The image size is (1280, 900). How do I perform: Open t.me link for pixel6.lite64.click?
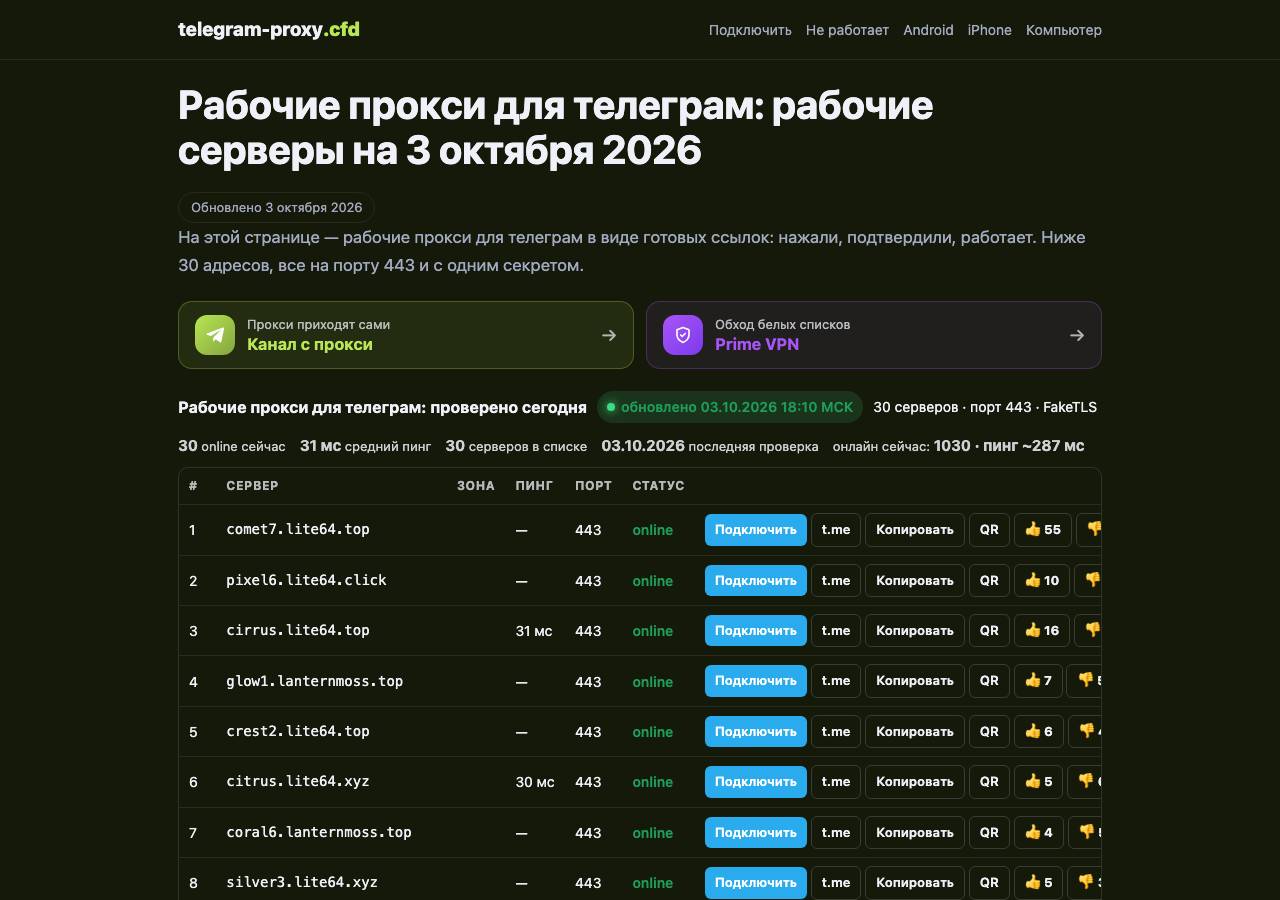tap(836, 580)
